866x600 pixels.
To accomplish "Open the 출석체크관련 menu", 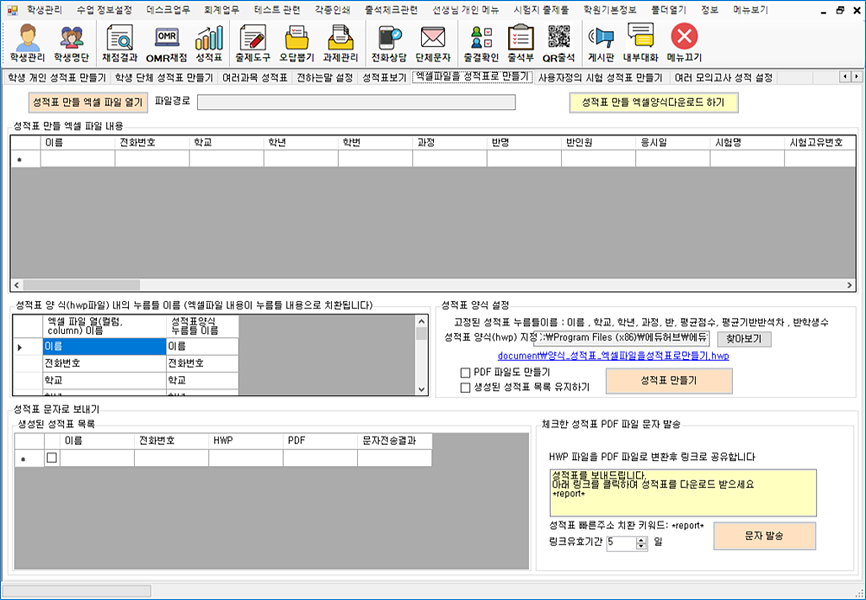I will coord(391,10).
